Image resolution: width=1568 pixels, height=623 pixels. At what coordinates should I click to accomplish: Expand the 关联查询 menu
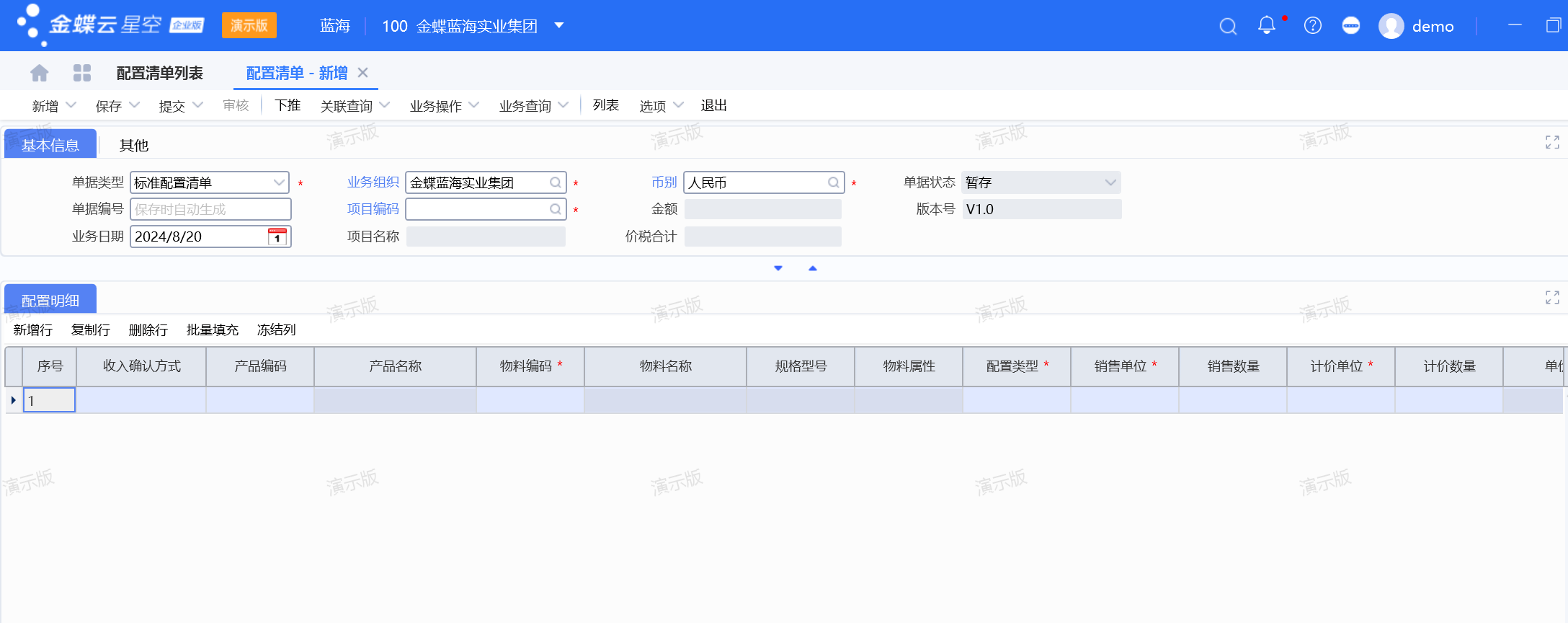coord(385,105)
